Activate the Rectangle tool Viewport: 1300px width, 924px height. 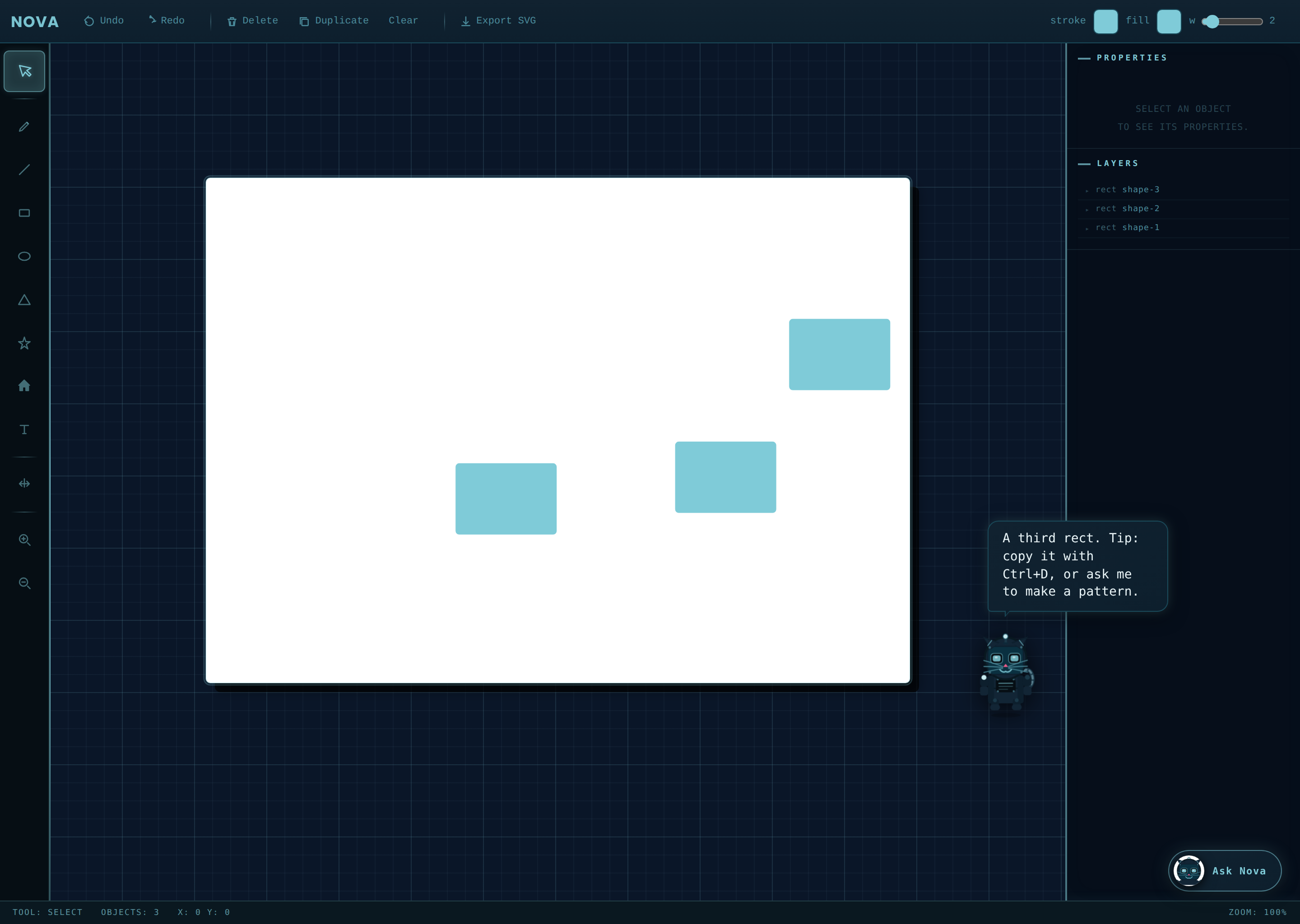[24, 213]
